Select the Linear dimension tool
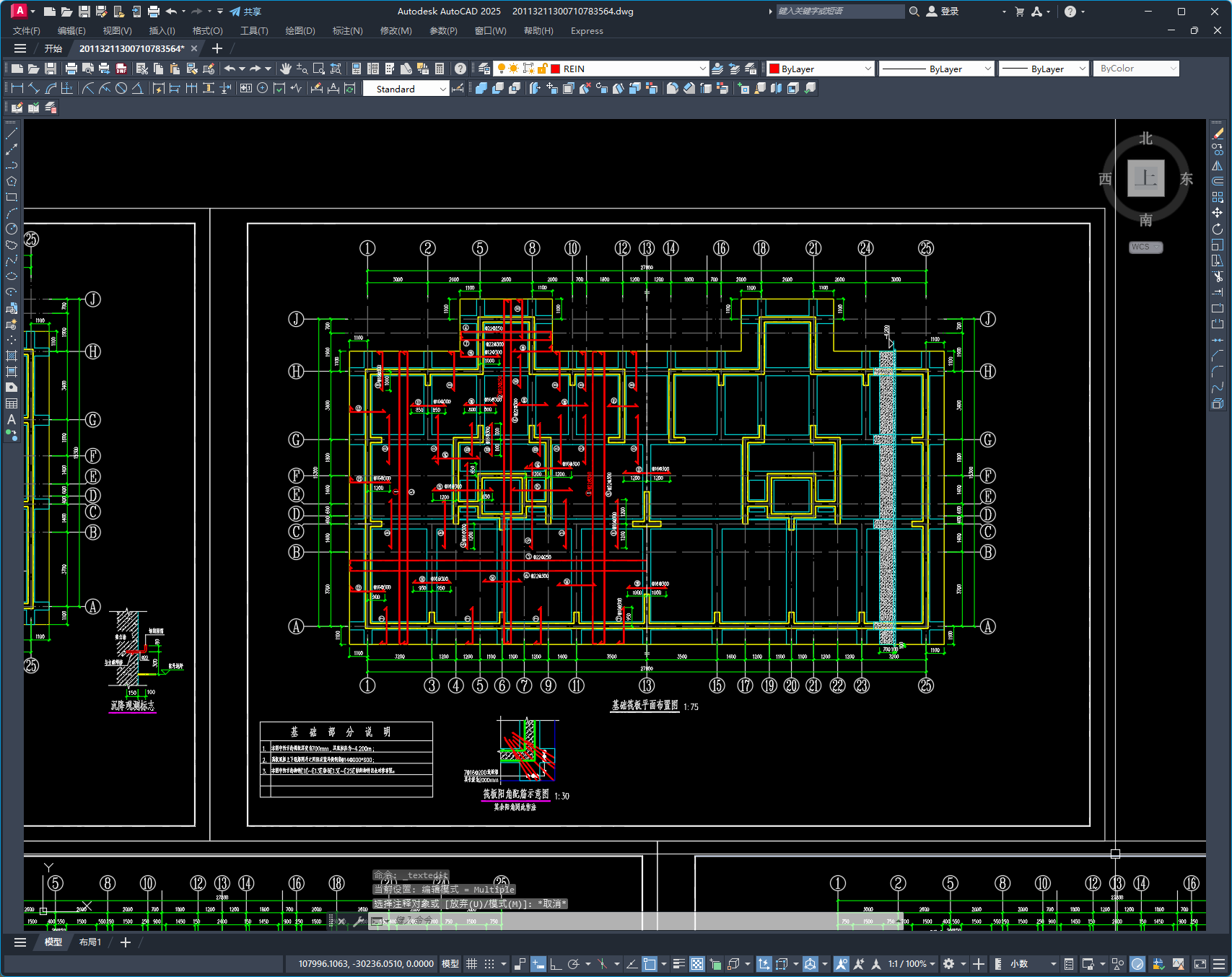Image resolution: width=1232 pixels, height=977 pixels. [x=17, y=88]
